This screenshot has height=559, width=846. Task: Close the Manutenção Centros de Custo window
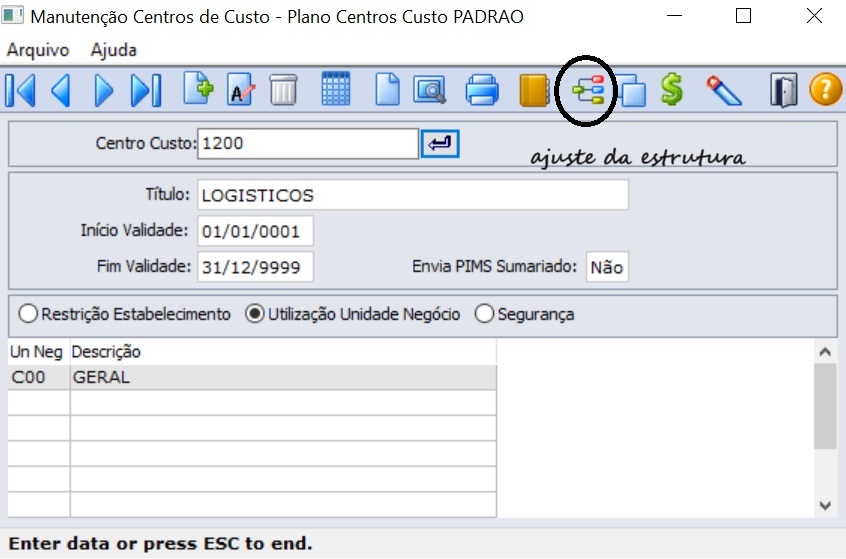click(814, 16)
